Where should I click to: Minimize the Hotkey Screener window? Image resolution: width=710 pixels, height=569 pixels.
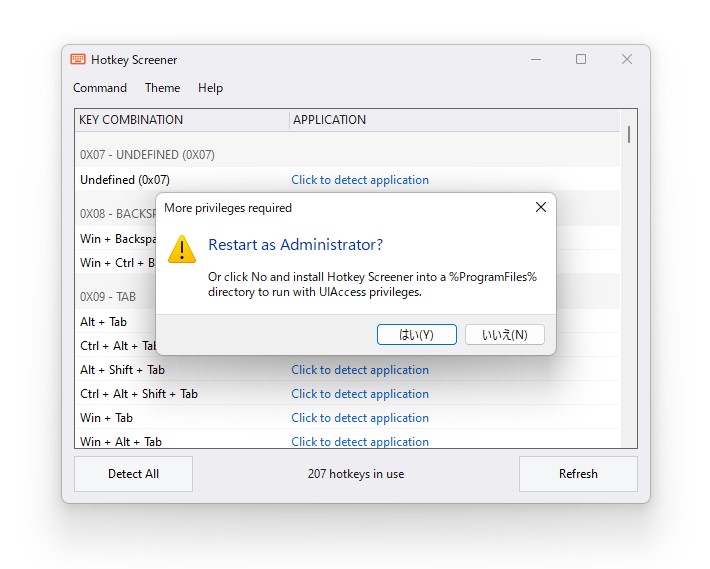pyautogui.click(x=535, y=60)
